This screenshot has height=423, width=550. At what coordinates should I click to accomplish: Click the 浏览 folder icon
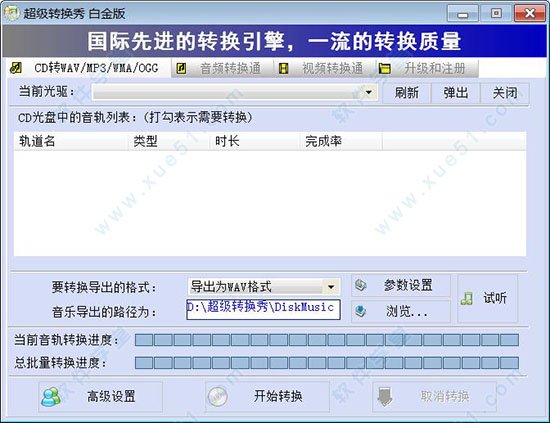coord(361,311)
